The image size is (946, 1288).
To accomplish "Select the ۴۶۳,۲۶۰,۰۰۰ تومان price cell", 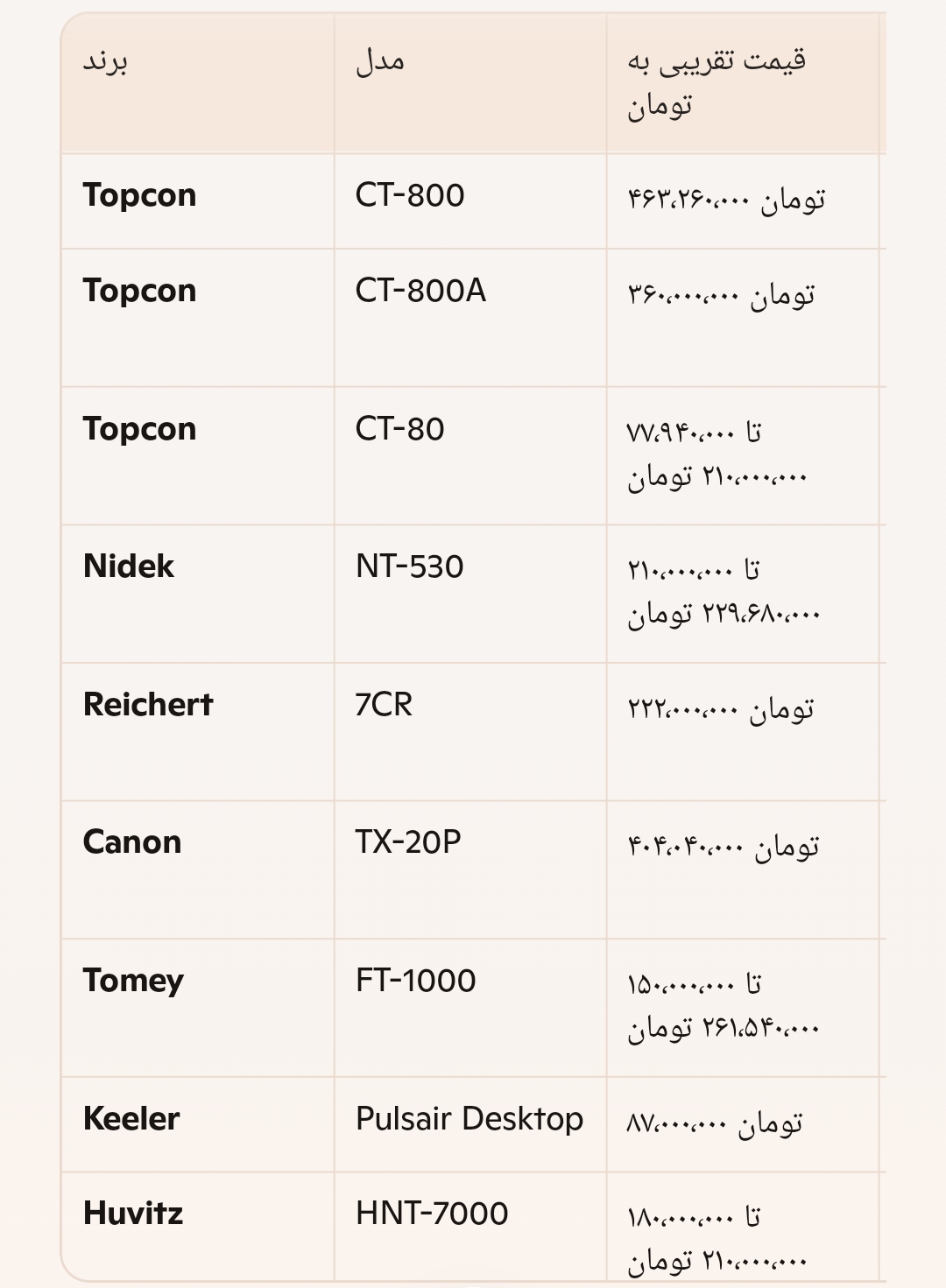I will point(726,200).
